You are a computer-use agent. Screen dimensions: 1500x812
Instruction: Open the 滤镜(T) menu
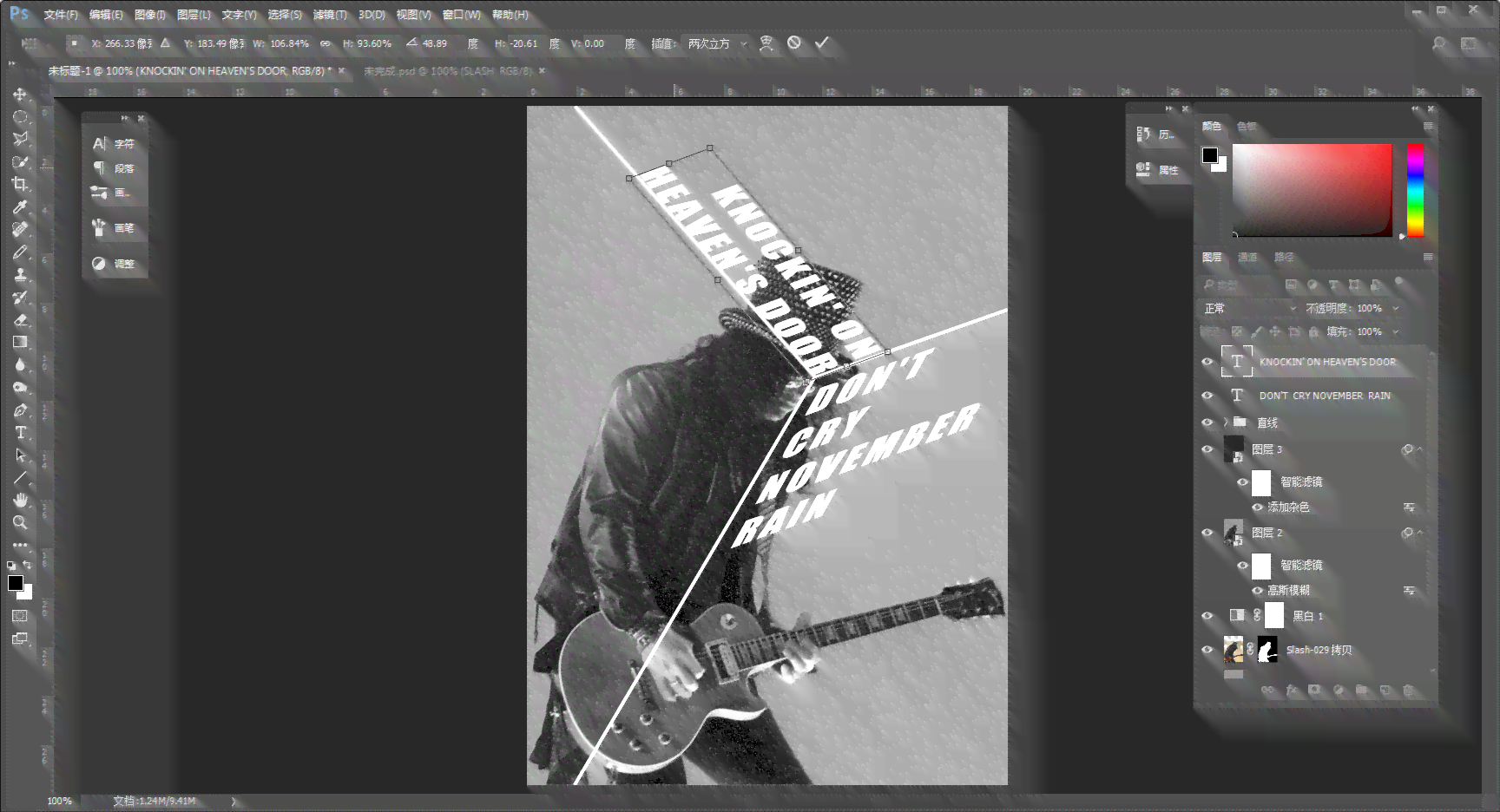(x=330, y=15)
